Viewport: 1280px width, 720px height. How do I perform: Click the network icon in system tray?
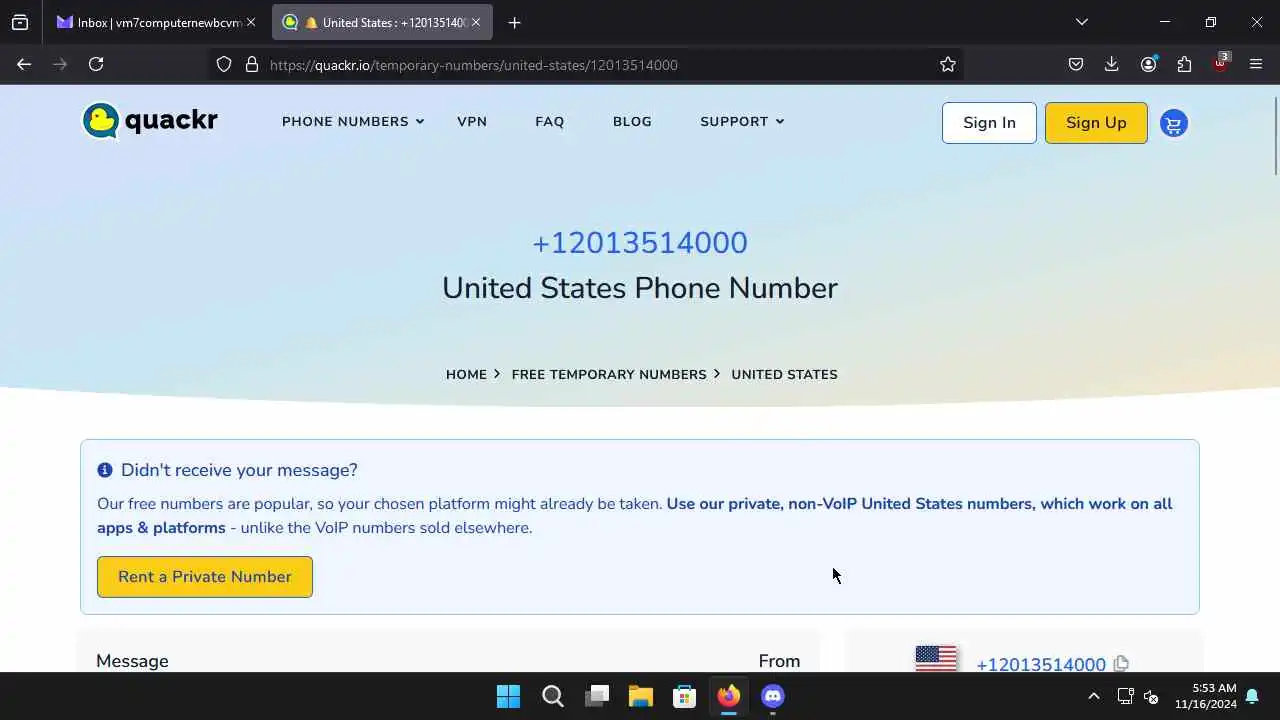click(1125, 696)
